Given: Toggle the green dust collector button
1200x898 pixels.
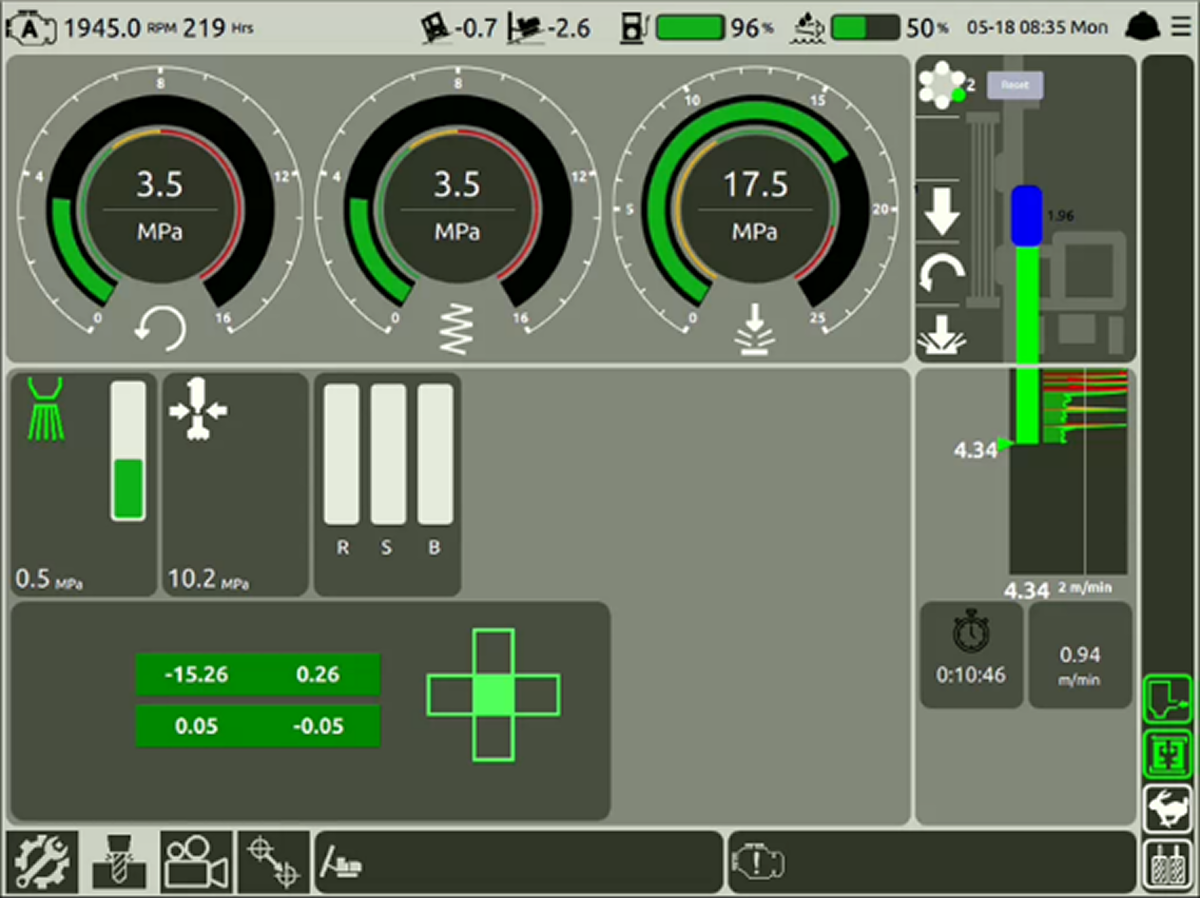Looking at the screenshot, I should pyautogui.click(x=1168, y=699).
